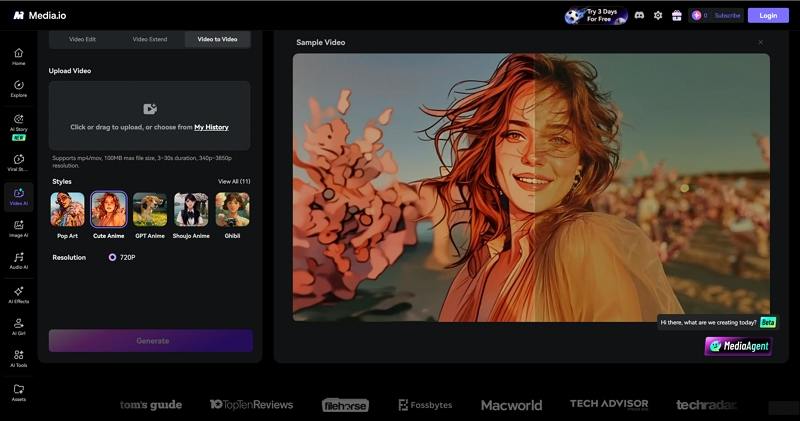Click the TopTenReviews logo
The image size is (800, 421).
[251, 405]
